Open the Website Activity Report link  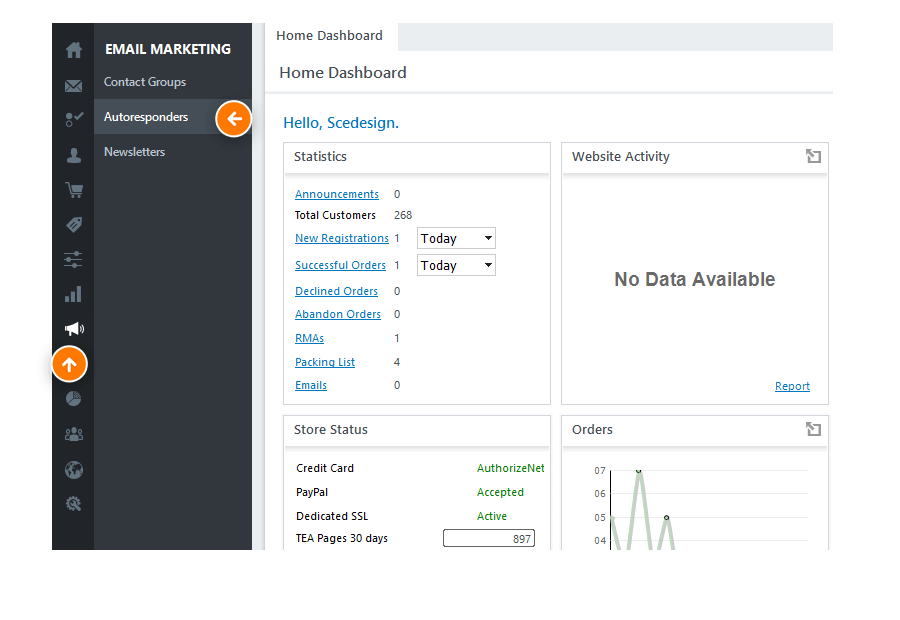pos(792,386)
